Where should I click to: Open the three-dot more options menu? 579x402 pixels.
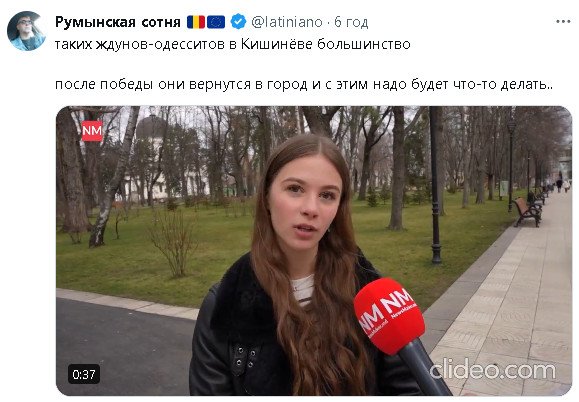point(563,22)
